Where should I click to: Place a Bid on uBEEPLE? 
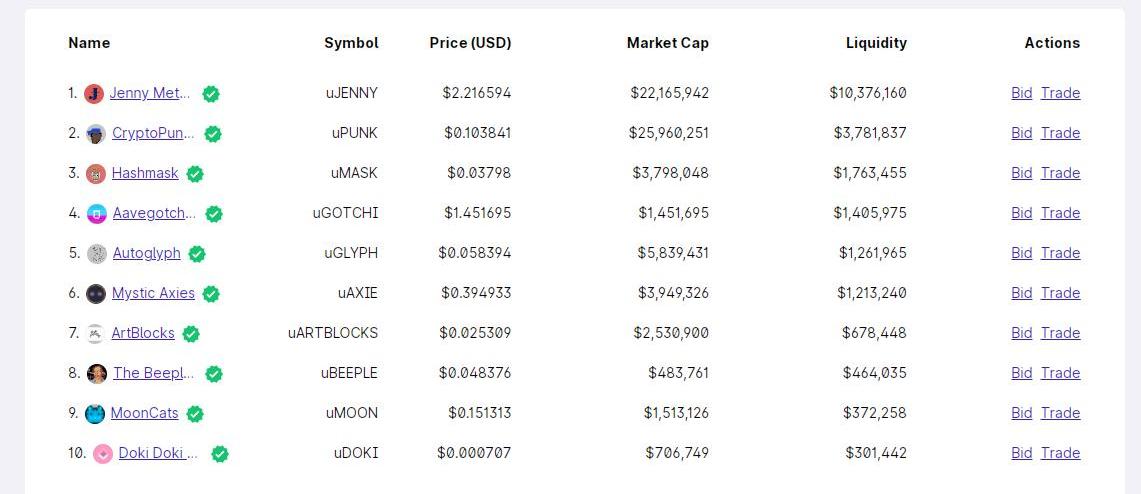tap(1022, 373)
